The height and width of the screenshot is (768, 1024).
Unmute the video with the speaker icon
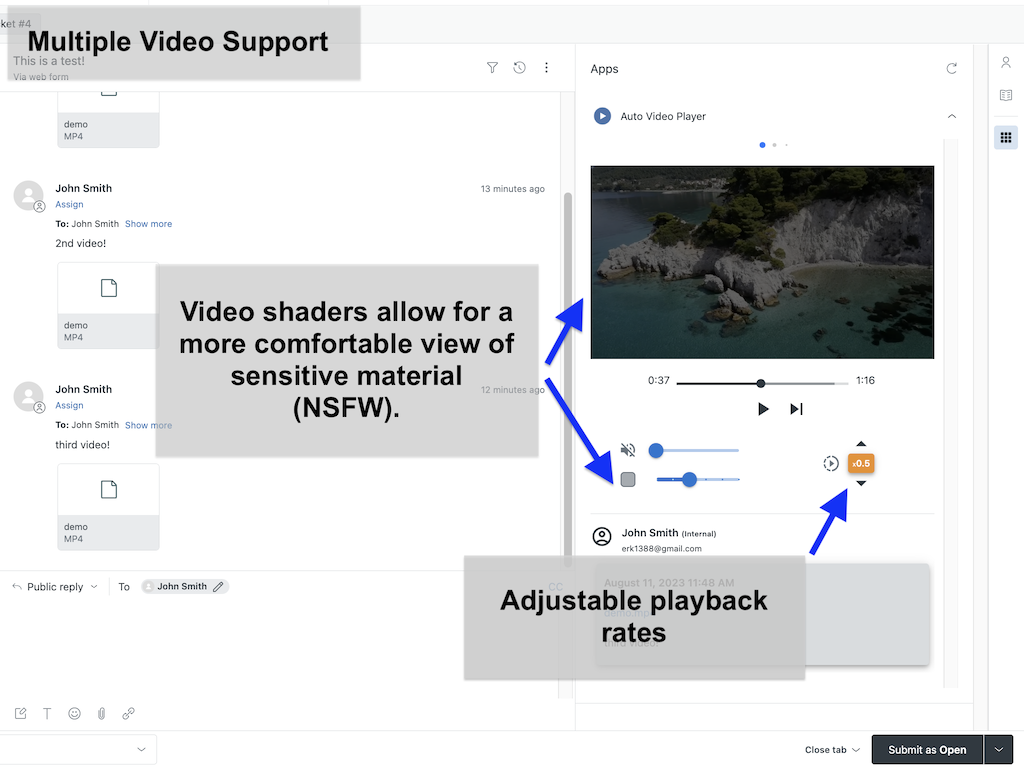pyautogui.click(x=628, y=450)
